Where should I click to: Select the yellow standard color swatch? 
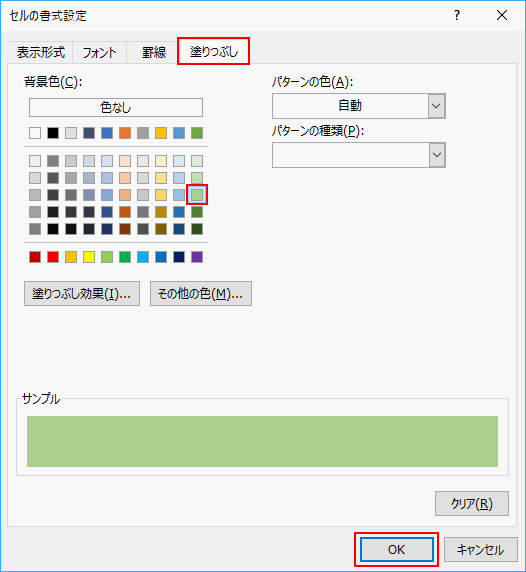(89, 257)
